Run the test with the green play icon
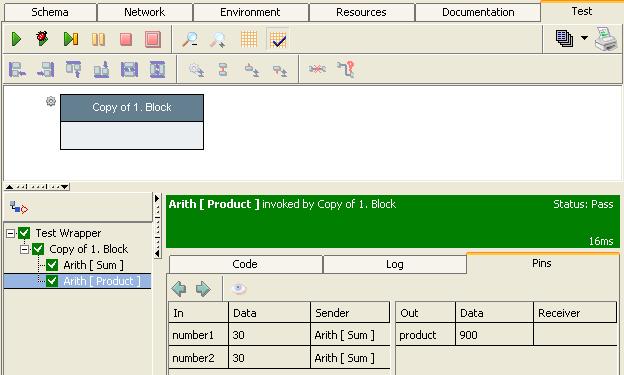This screenshot has height=375, width=624. pos(17,39)
